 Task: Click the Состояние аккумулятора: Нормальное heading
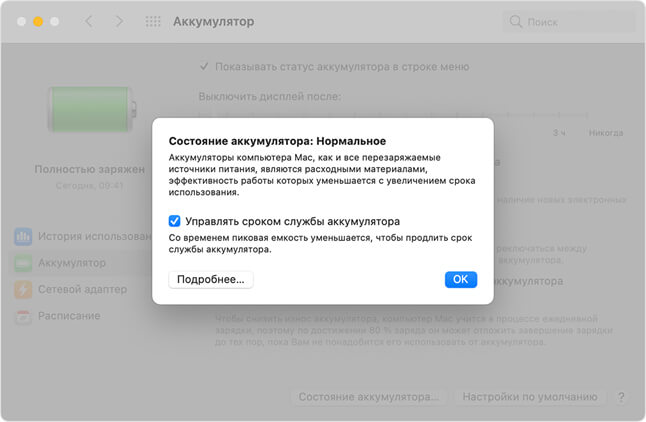pyautogui.click(x=277, y=141)
